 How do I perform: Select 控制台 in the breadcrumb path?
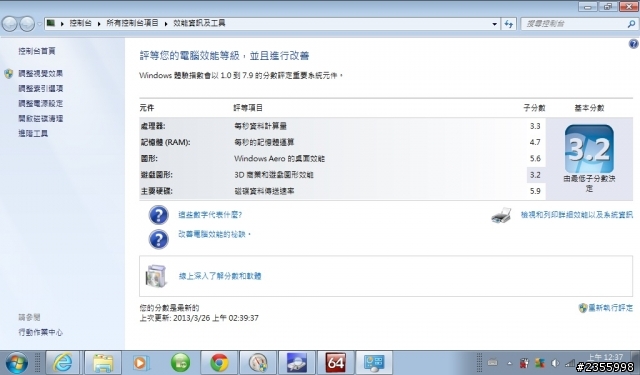(x=80, y=23)
